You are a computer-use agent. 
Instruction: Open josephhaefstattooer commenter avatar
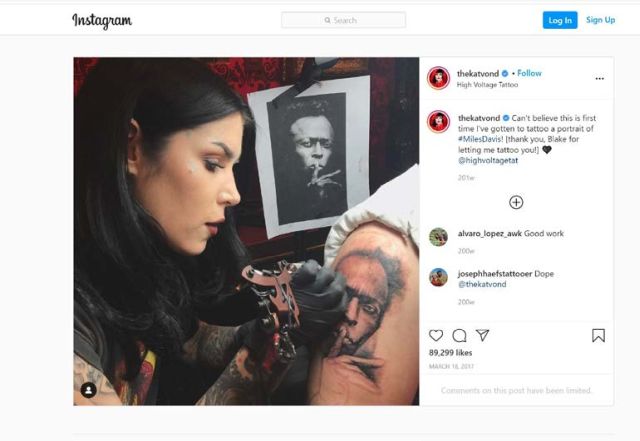[x=438, y=277]
